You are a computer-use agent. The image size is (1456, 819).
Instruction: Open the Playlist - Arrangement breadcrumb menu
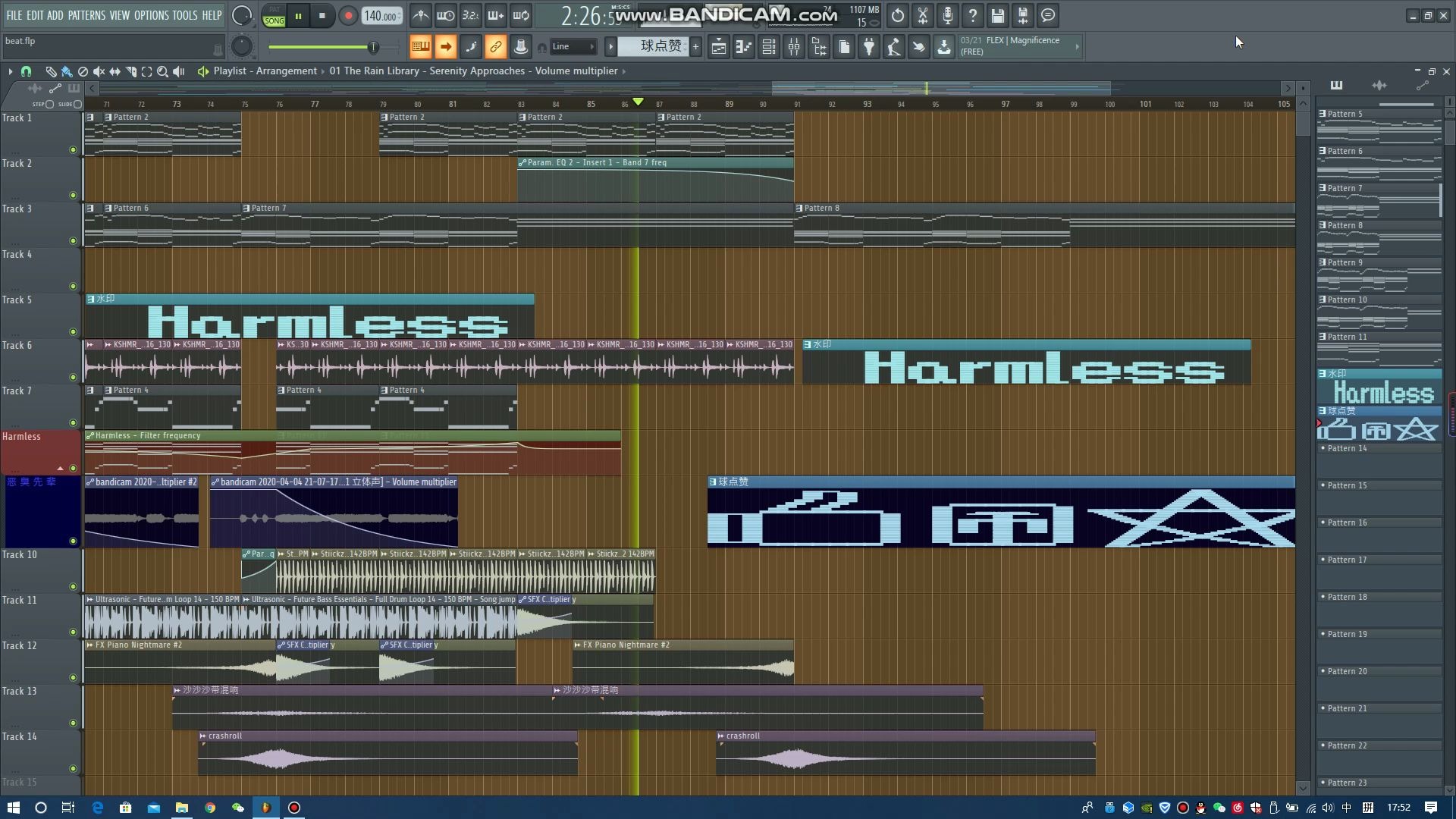coord(265,71)
